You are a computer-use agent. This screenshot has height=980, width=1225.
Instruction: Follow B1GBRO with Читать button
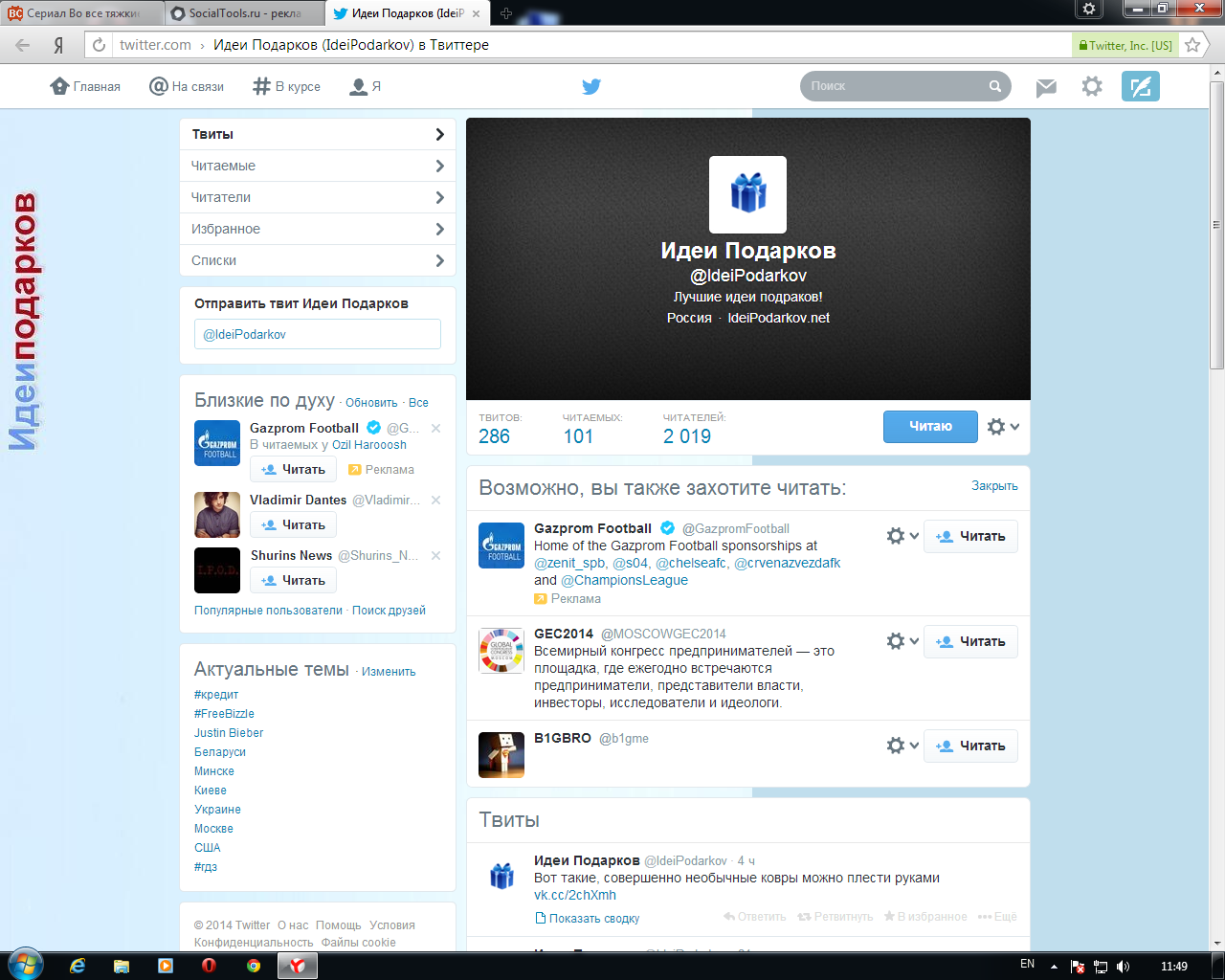coord(970,746)
